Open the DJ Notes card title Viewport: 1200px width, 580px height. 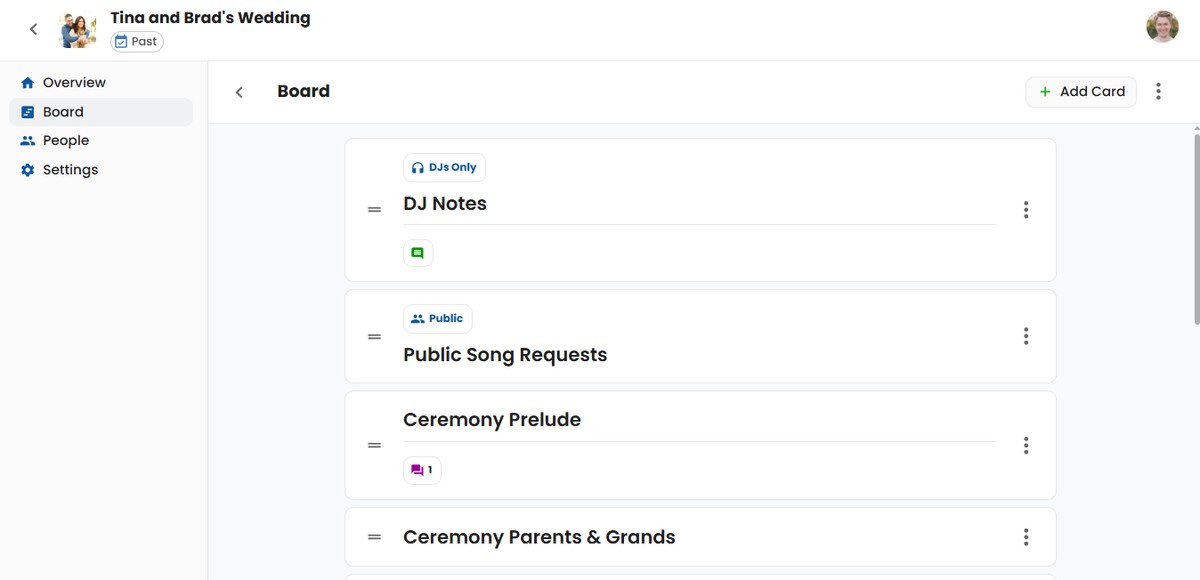pyautogui.click(x=445, y=204)
